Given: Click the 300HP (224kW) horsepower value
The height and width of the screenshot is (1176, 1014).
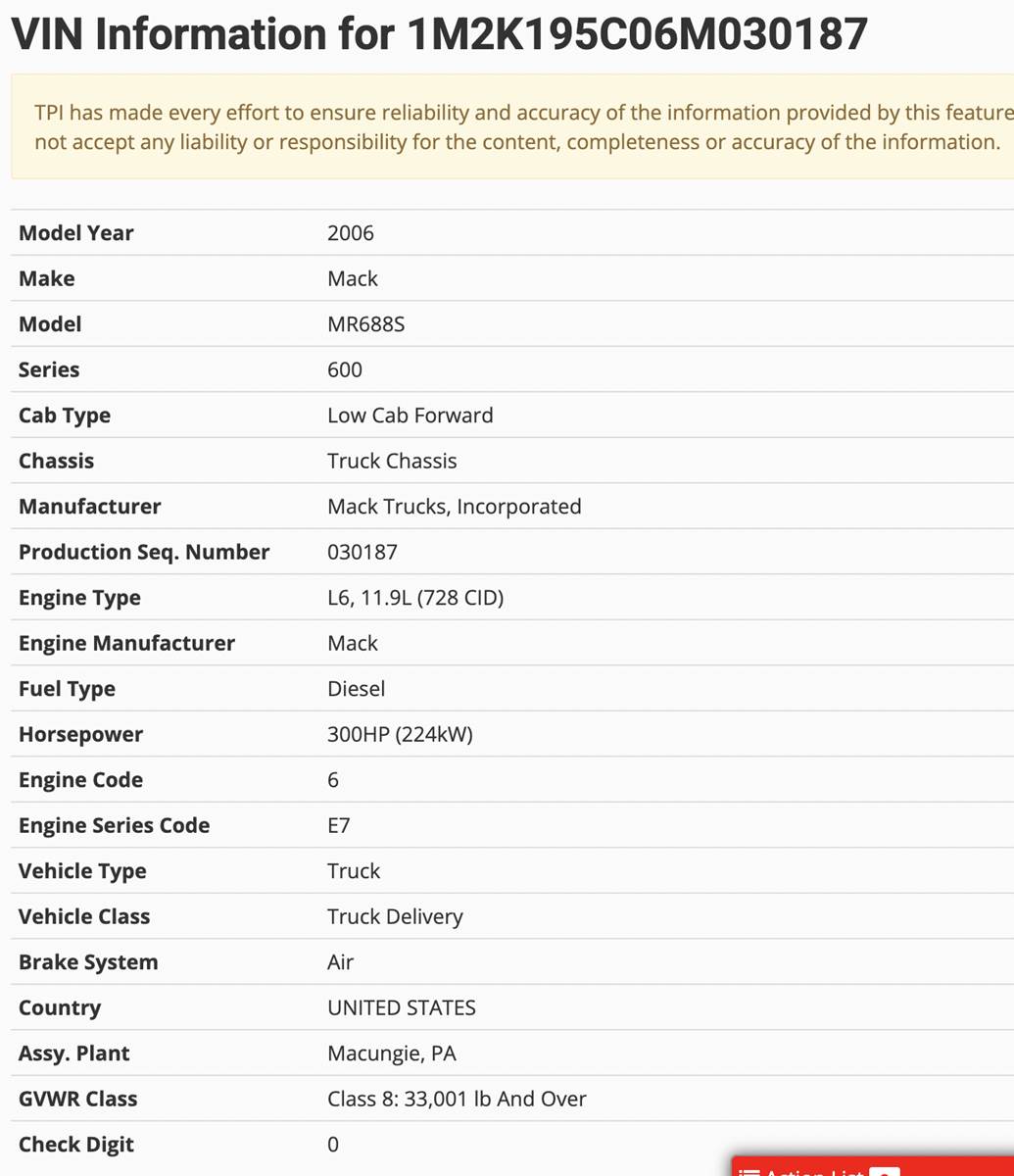Looking at the screenshot, I should coord(400,734).
